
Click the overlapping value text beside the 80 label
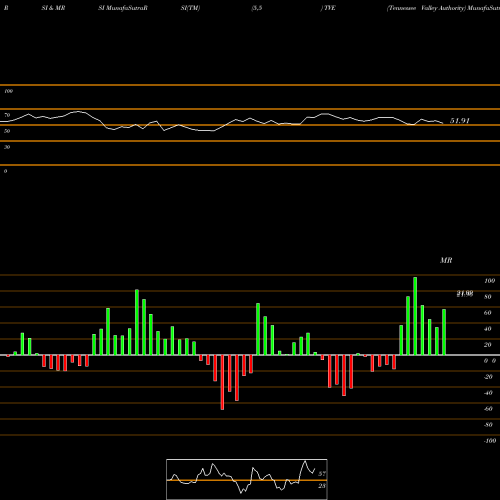pos(465,294)
